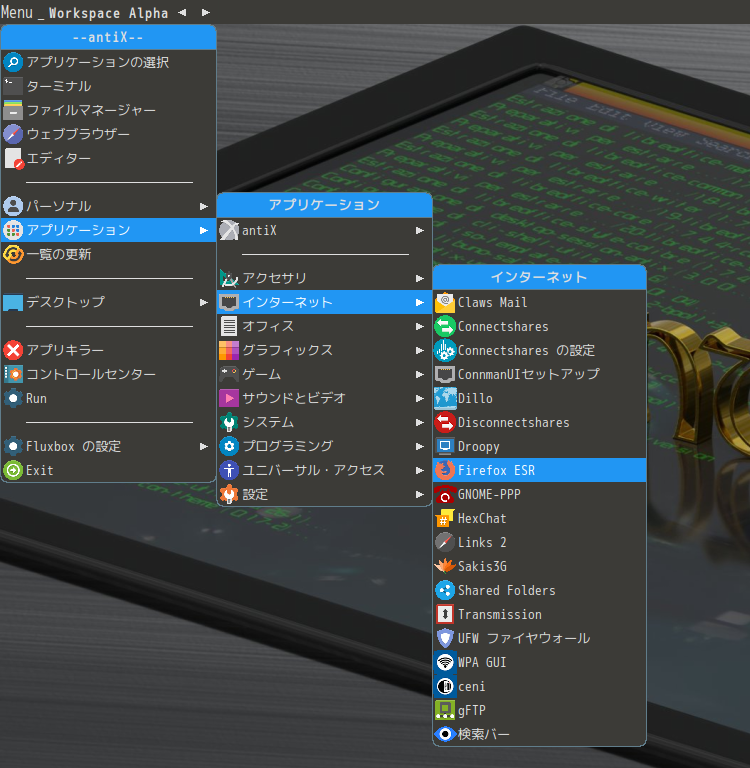This screenshot has width=750, height=768.
Task: Click the Firefox ESR fox icon
Action: click(445, 470)
